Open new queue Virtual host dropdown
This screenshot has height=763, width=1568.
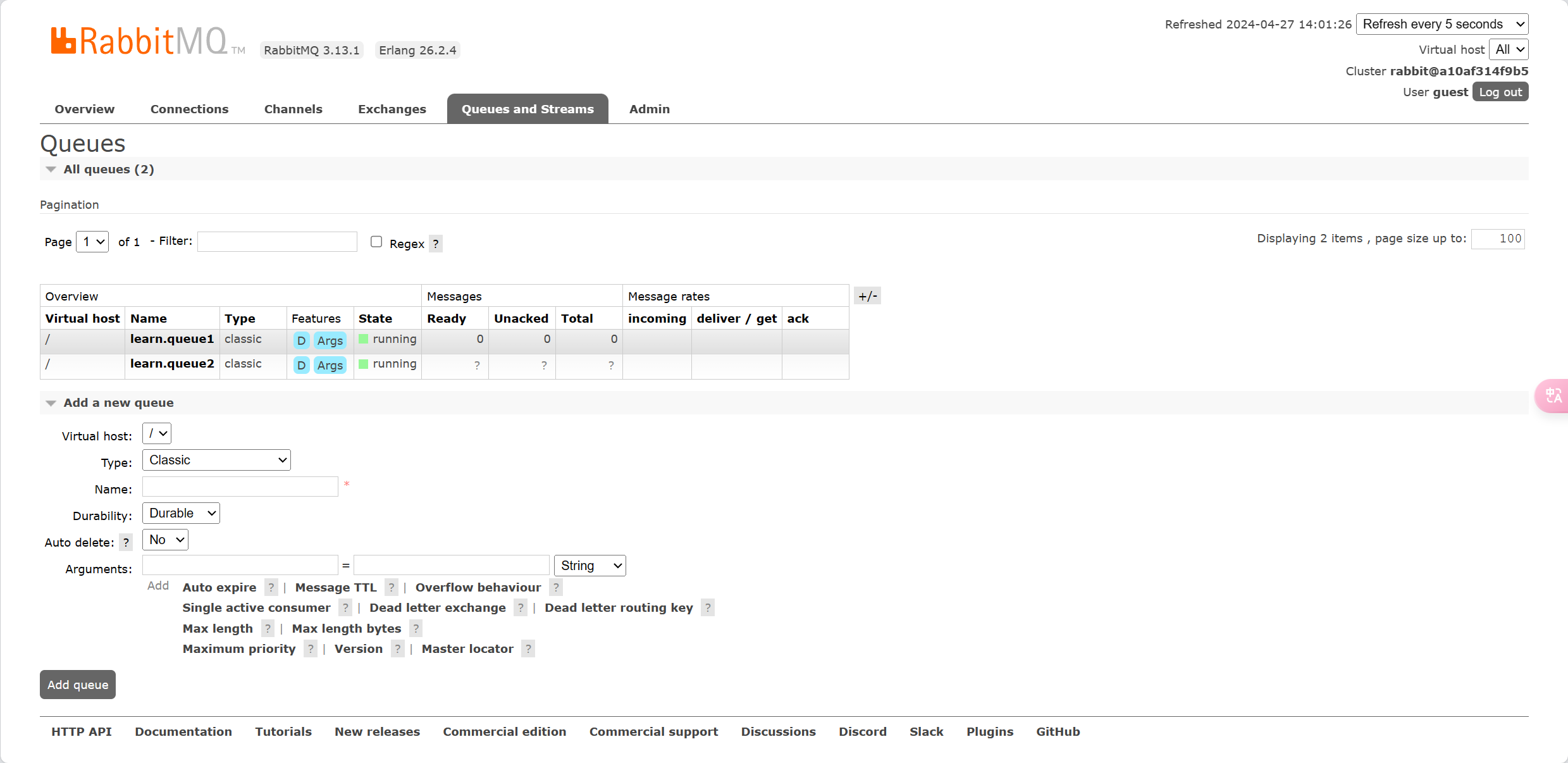[157, 433]
